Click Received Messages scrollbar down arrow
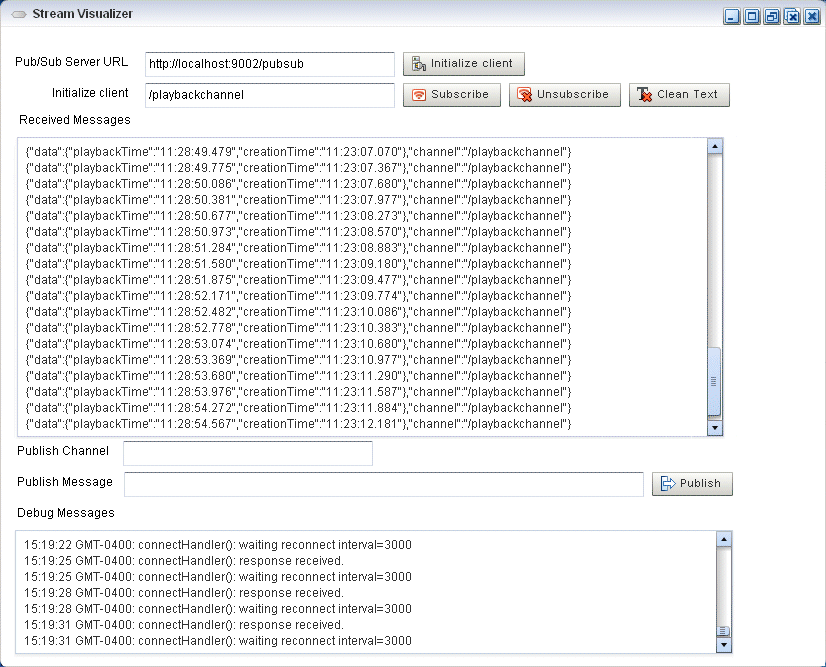 [714, 428]
